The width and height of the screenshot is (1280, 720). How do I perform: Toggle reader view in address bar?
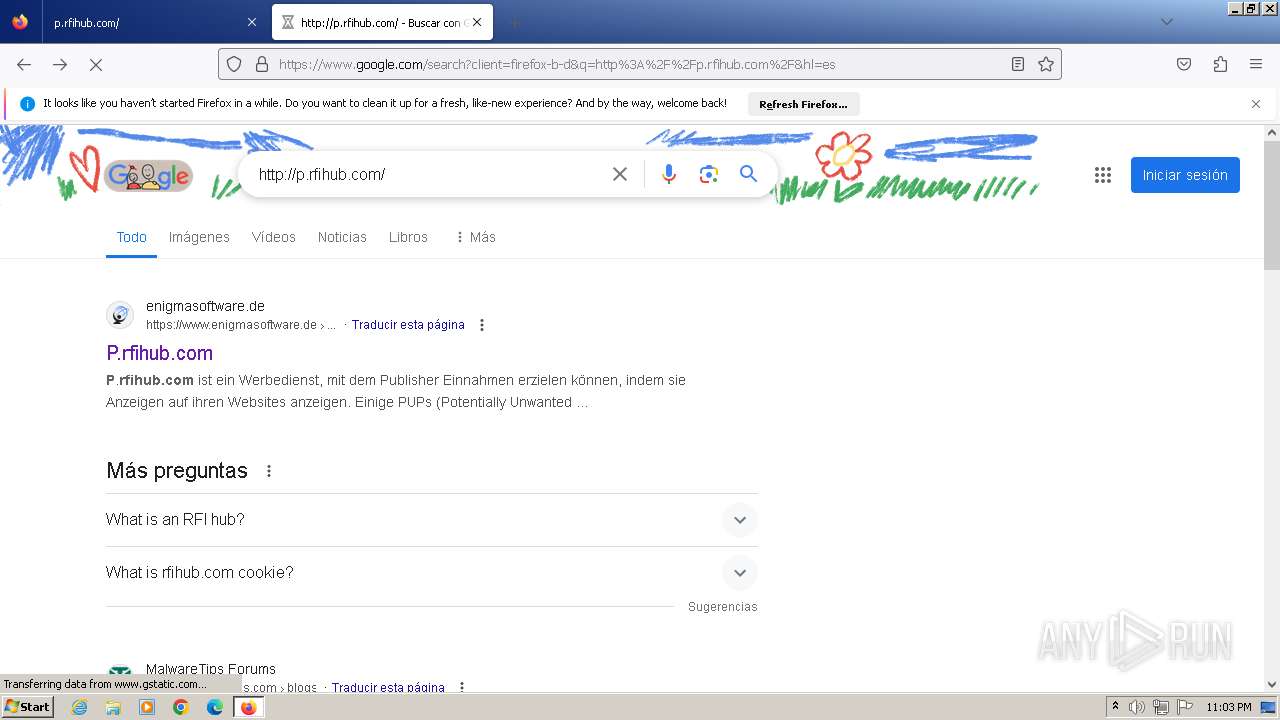coord(1018,64)
